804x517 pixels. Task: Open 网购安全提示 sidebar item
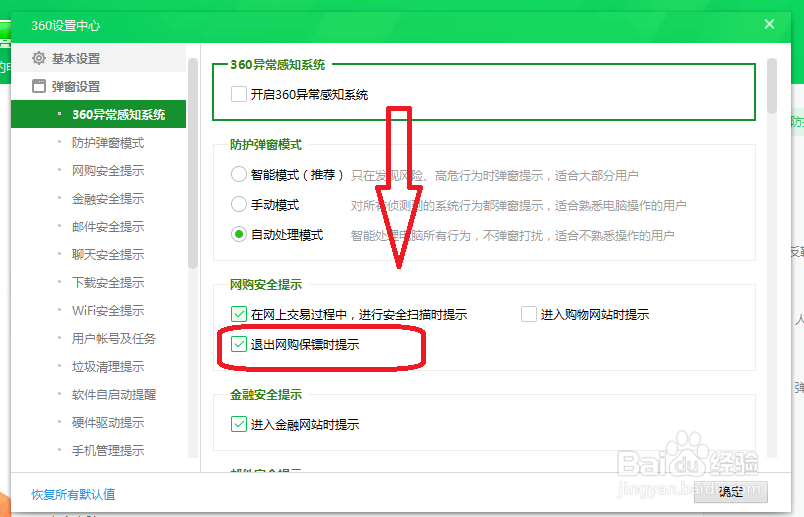point(108,170)
